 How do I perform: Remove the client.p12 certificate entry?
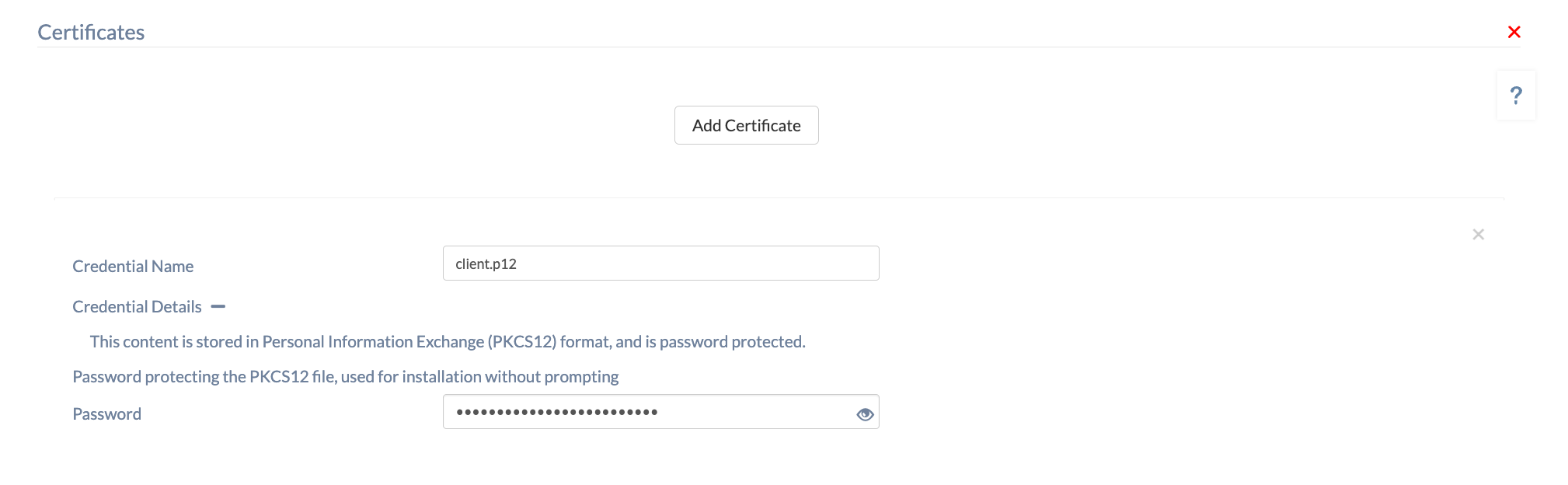point(1478,234)
